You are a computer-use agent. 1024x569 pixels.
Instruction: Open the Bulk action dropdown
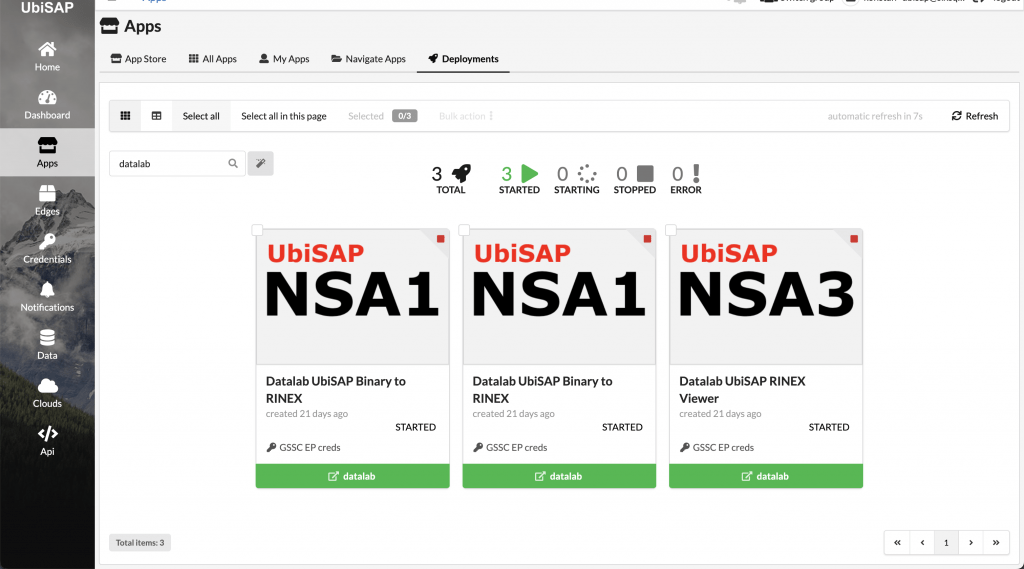click(x=466, y=116)
